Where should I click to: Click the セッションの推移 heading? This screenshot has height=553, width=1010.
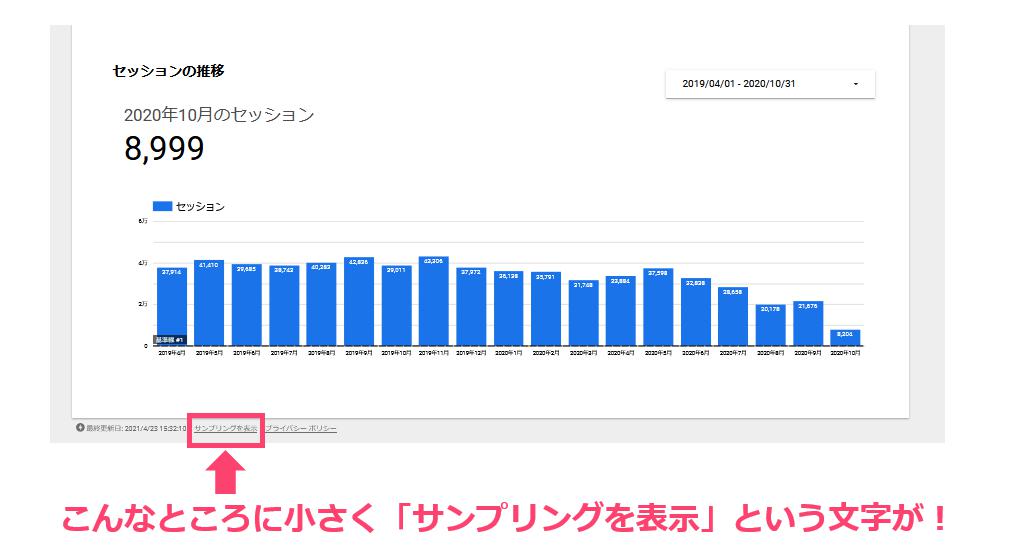click(x=168, y=71)
